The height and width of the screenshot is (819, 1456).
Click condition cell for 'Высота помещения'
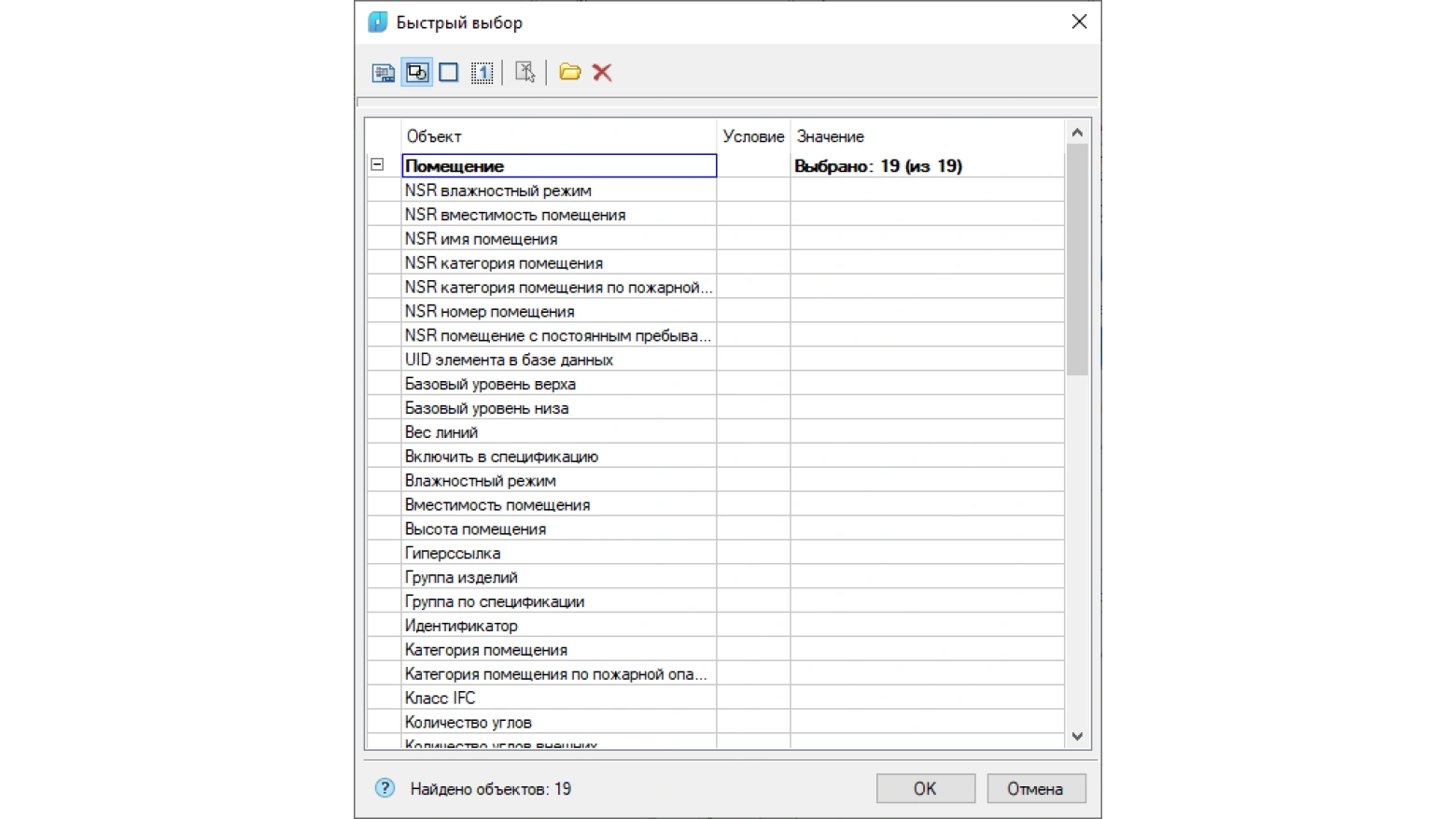(x=753, y=529)
